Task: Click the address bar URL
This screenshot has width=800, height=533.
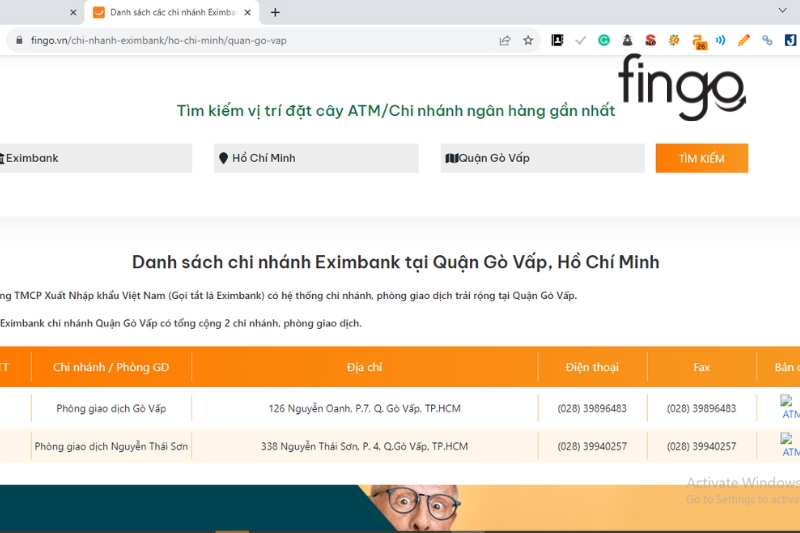Action: [158, 40]
